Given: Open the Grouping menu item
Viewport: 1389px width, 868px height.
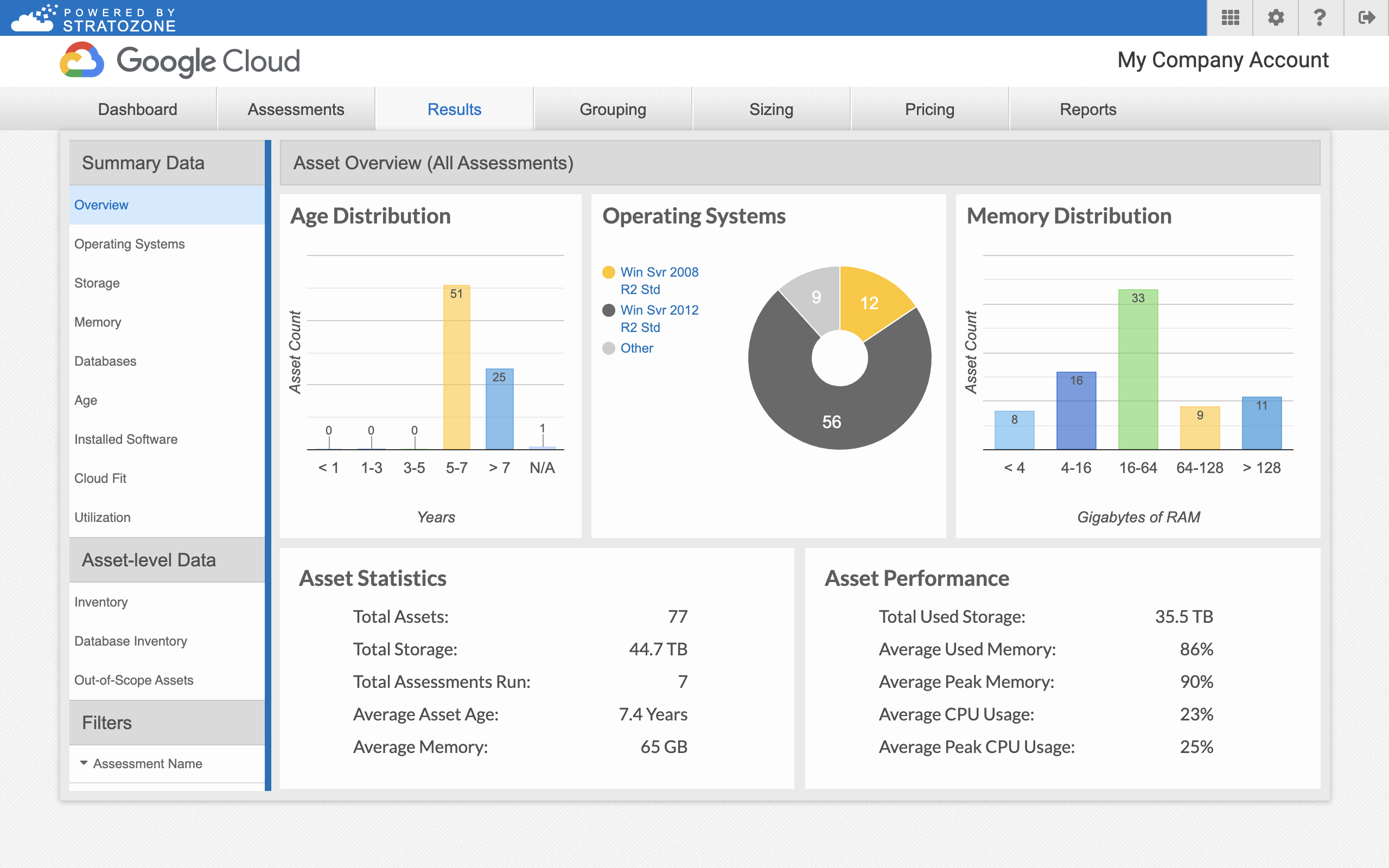Looking at the screenshot, I should pyautogui.click(x=612, y=109).
